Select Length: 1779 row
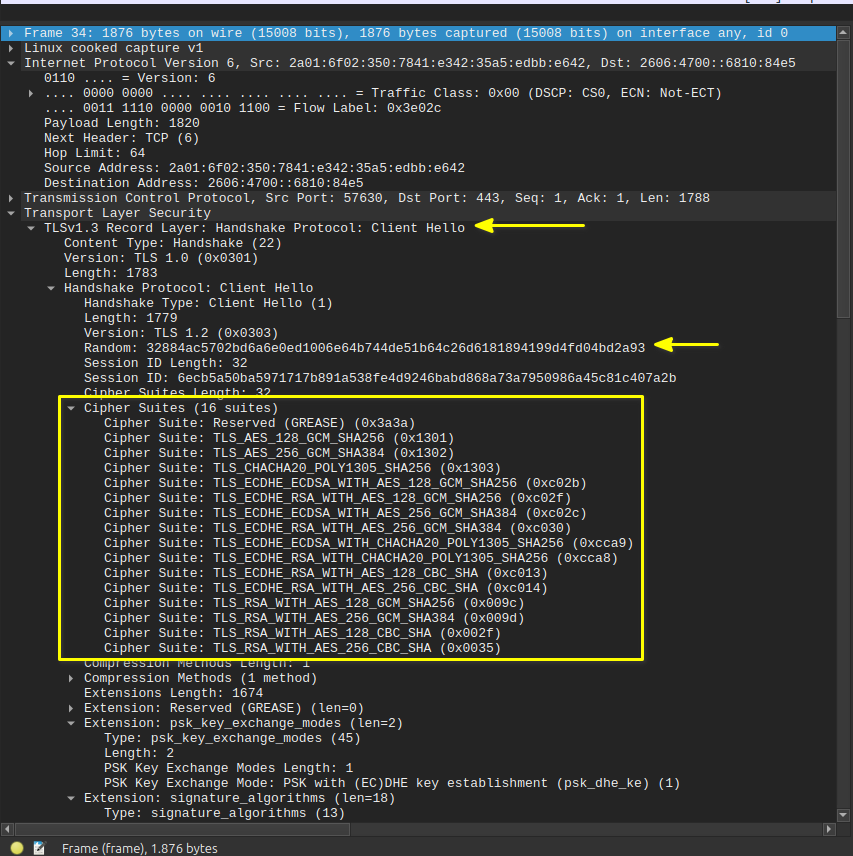Screen dimensions: 853x856 point(130,318)
